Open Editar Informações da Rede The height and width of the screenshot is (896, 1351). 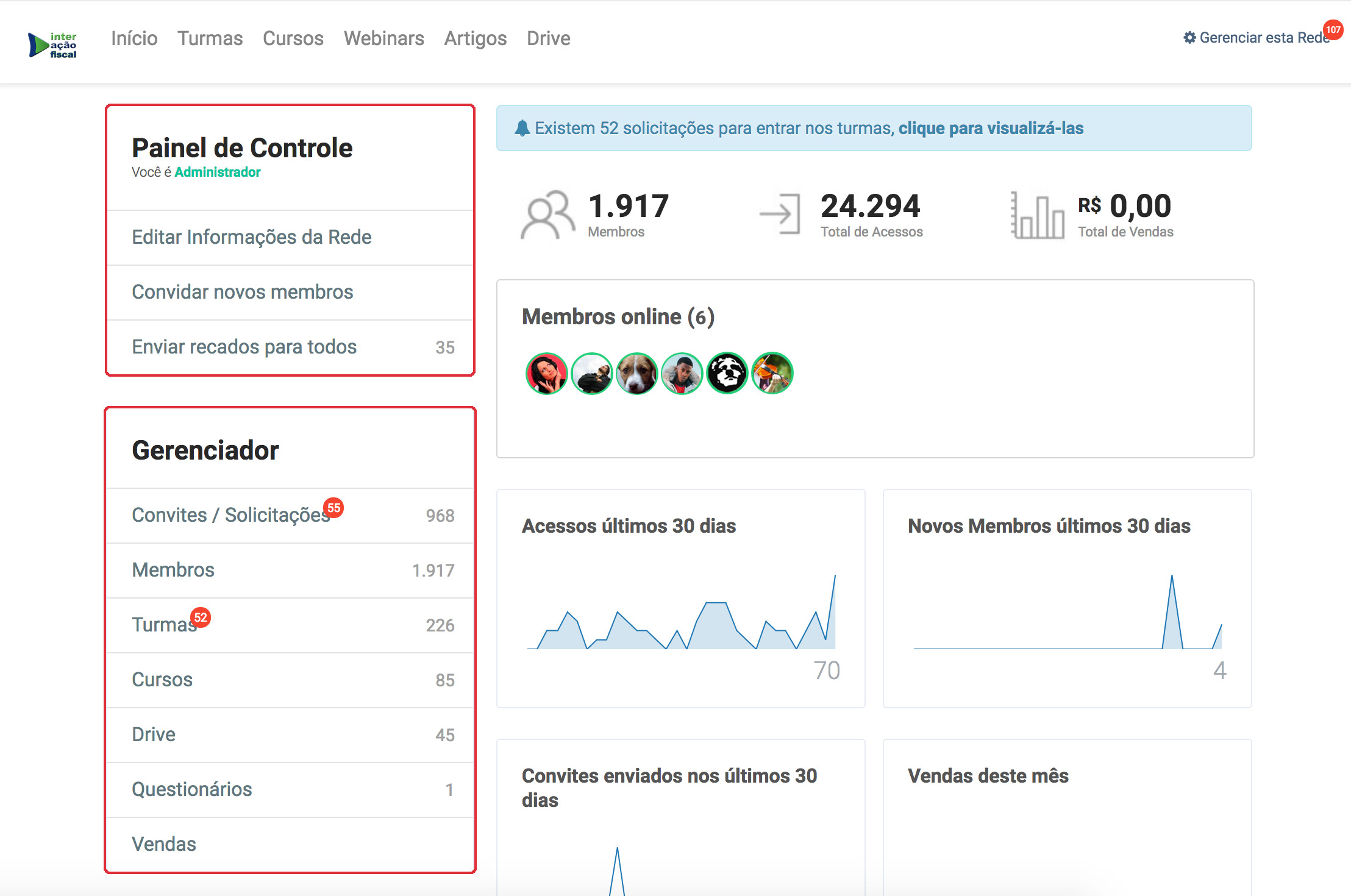[251, 237]
